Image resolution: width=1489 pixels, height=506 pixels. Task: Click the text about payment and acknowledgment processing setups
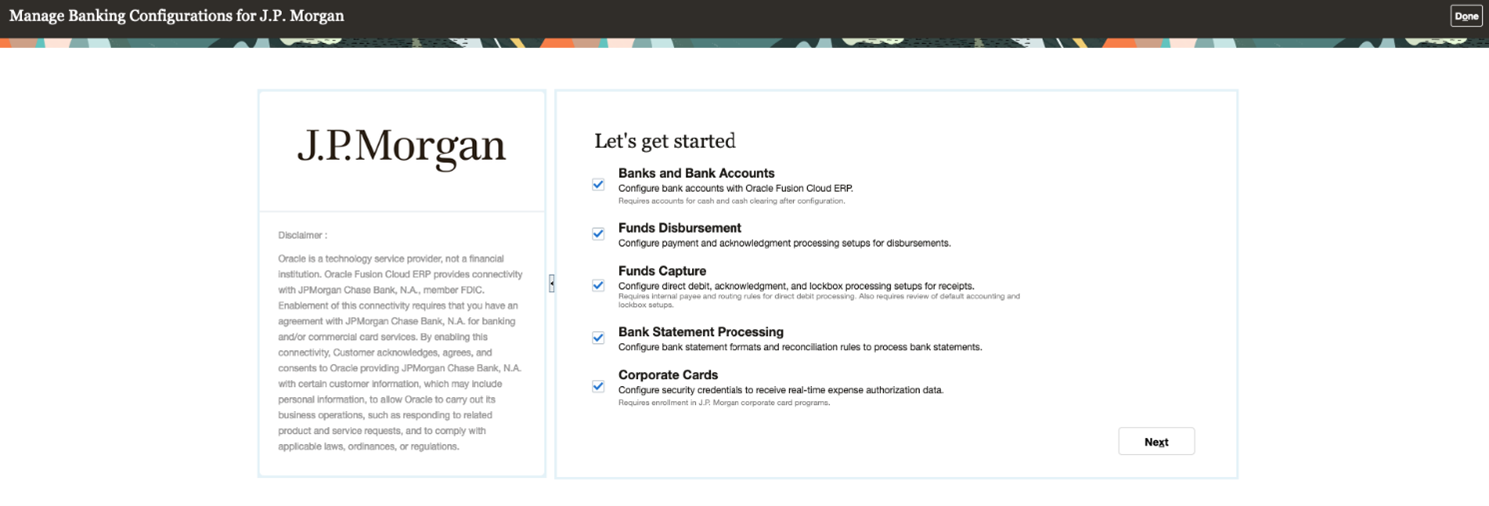pyautogui.click(x=784, y=243)
